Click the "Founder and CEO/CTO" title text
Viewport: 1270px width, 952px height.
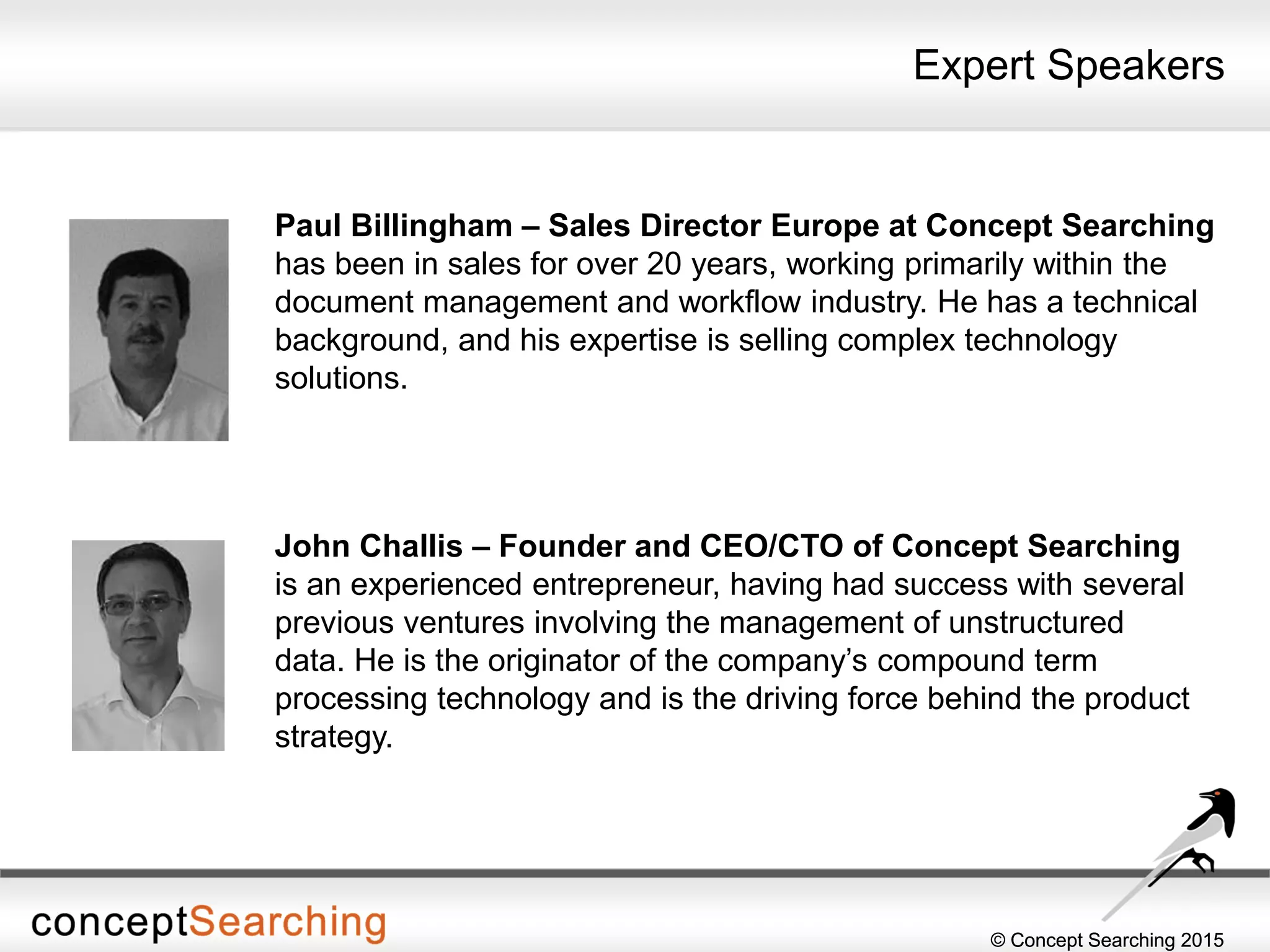coord(671,546)
